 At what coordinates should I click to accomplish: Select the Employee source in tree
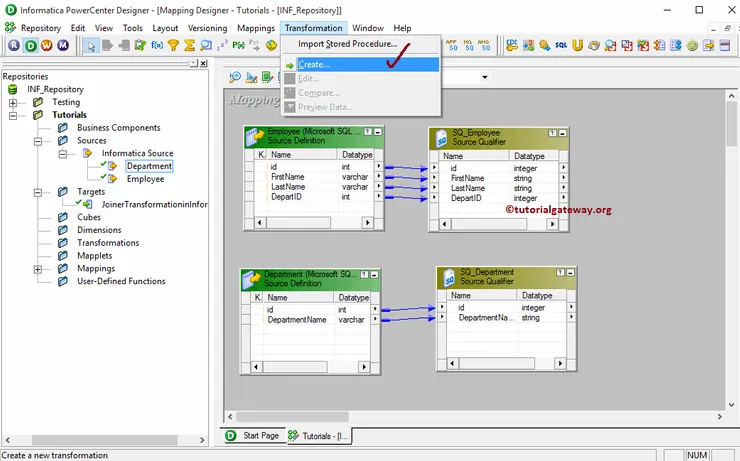[x=145, y=179]
